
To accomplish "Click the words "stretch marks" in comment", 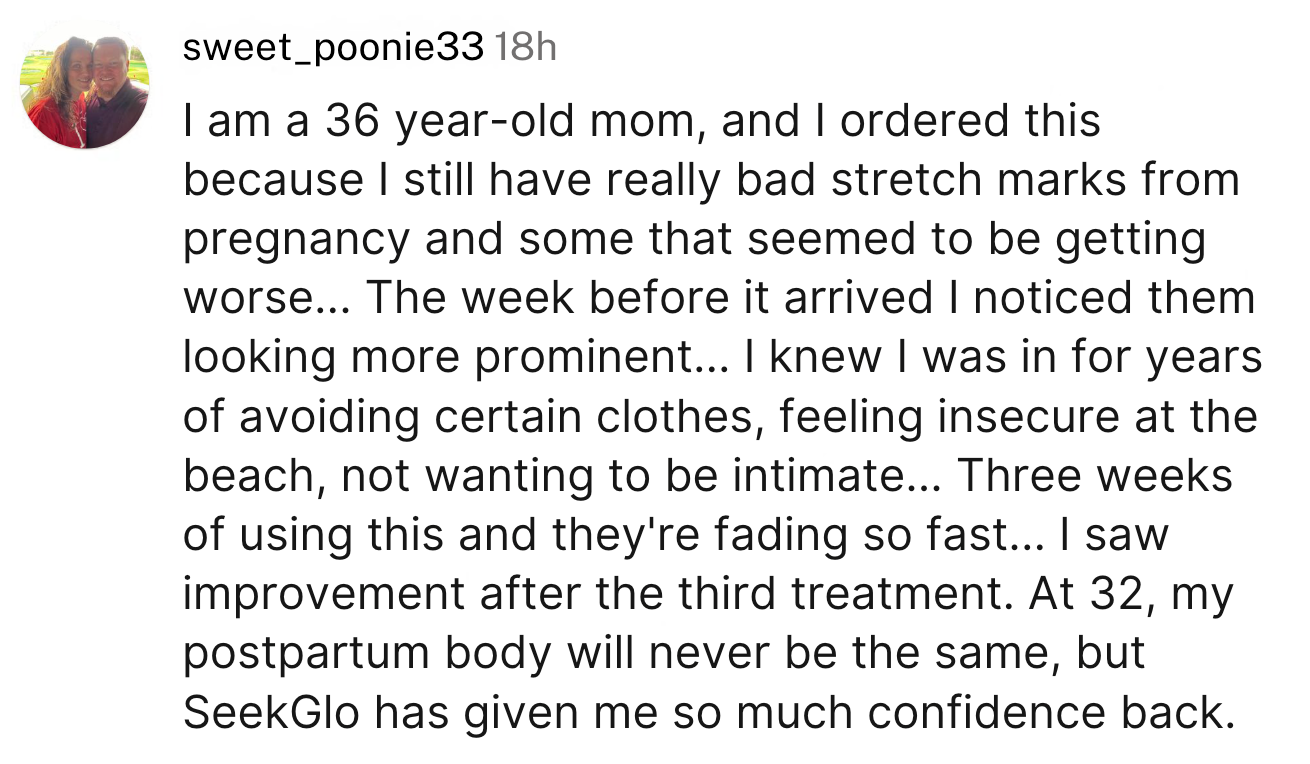I will 982,180.
